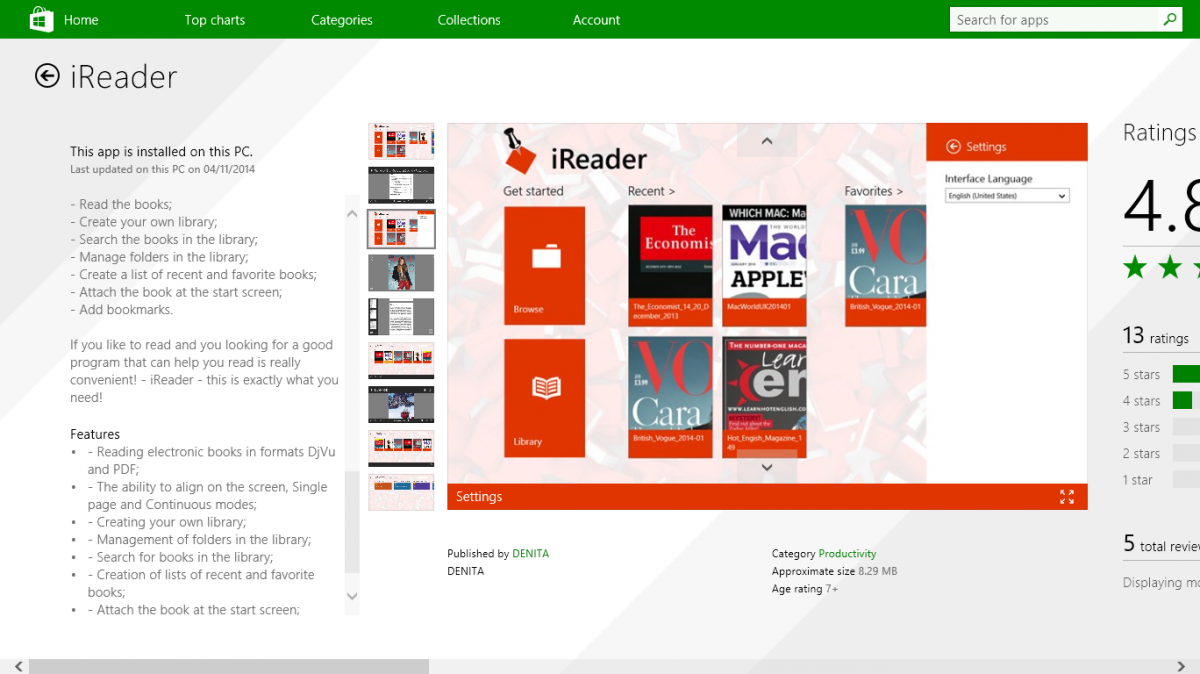Screen dimensions: 1200x674
Task: Select the seventh screenshot thumbnail
Action: [x=401, y=405]
